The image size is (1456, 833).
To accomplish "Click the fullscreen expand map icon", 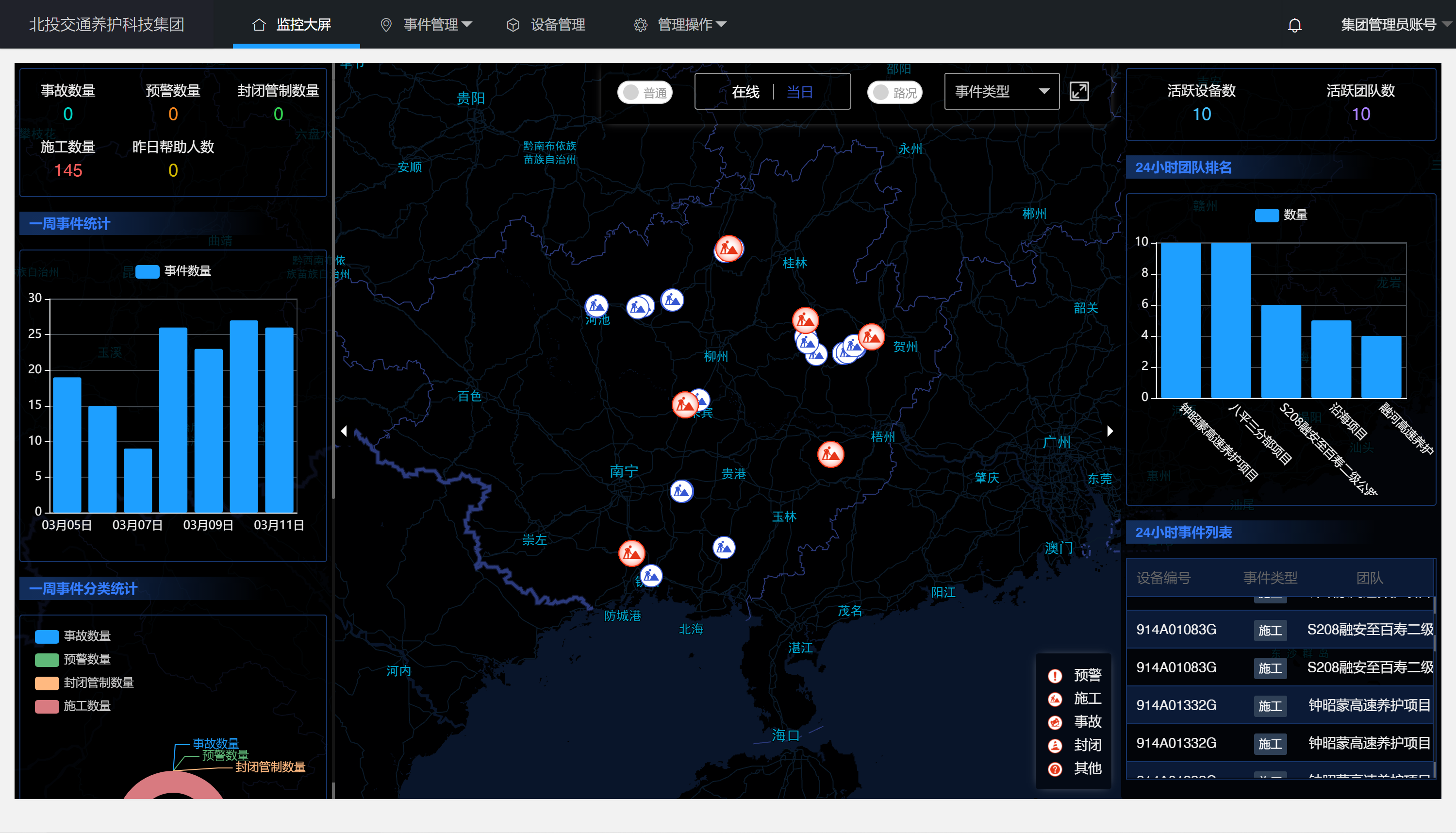I will [1079, 92].
